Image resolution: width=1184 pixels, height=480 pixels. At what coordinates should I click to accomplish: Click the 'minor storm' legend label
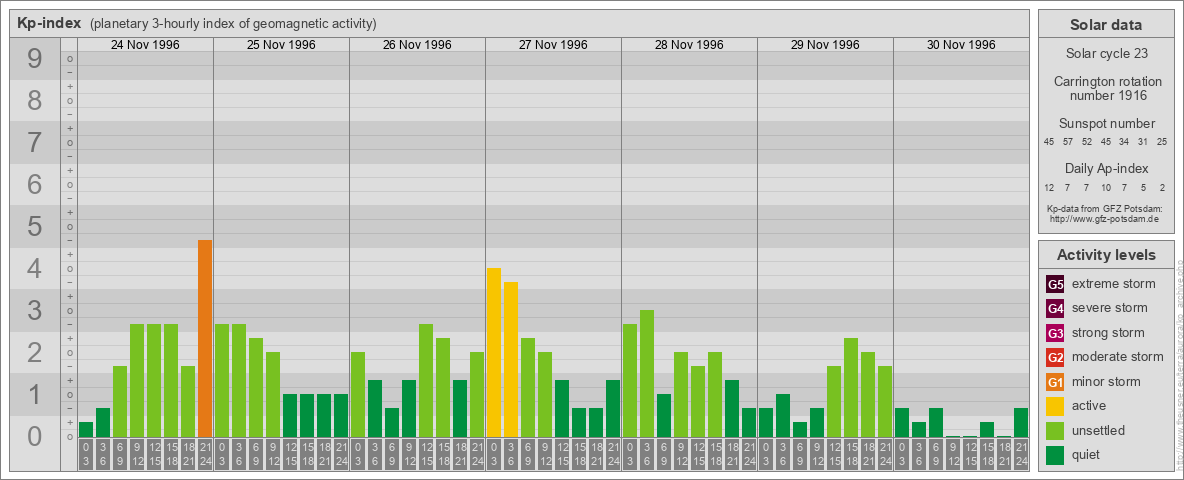(x=1106, y=381)
